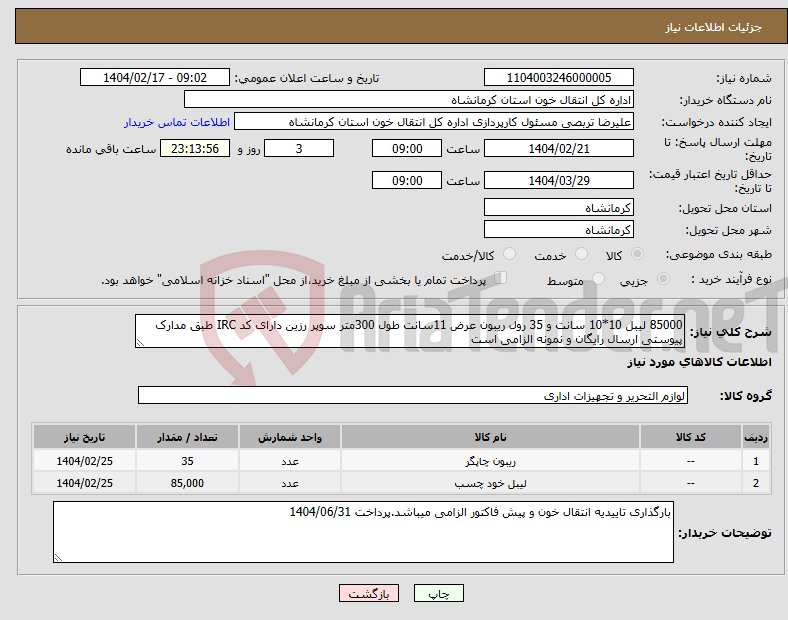Click the price validity hour 09:00 field

pos(407,180)
